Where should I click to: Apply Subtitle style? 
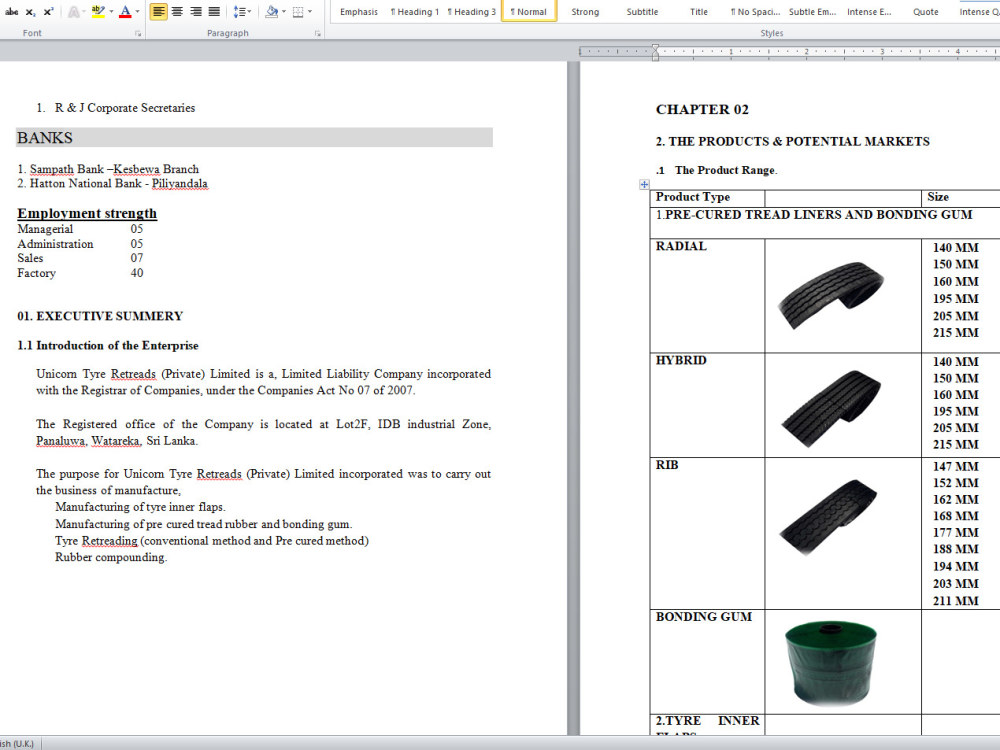coord(642,11)
